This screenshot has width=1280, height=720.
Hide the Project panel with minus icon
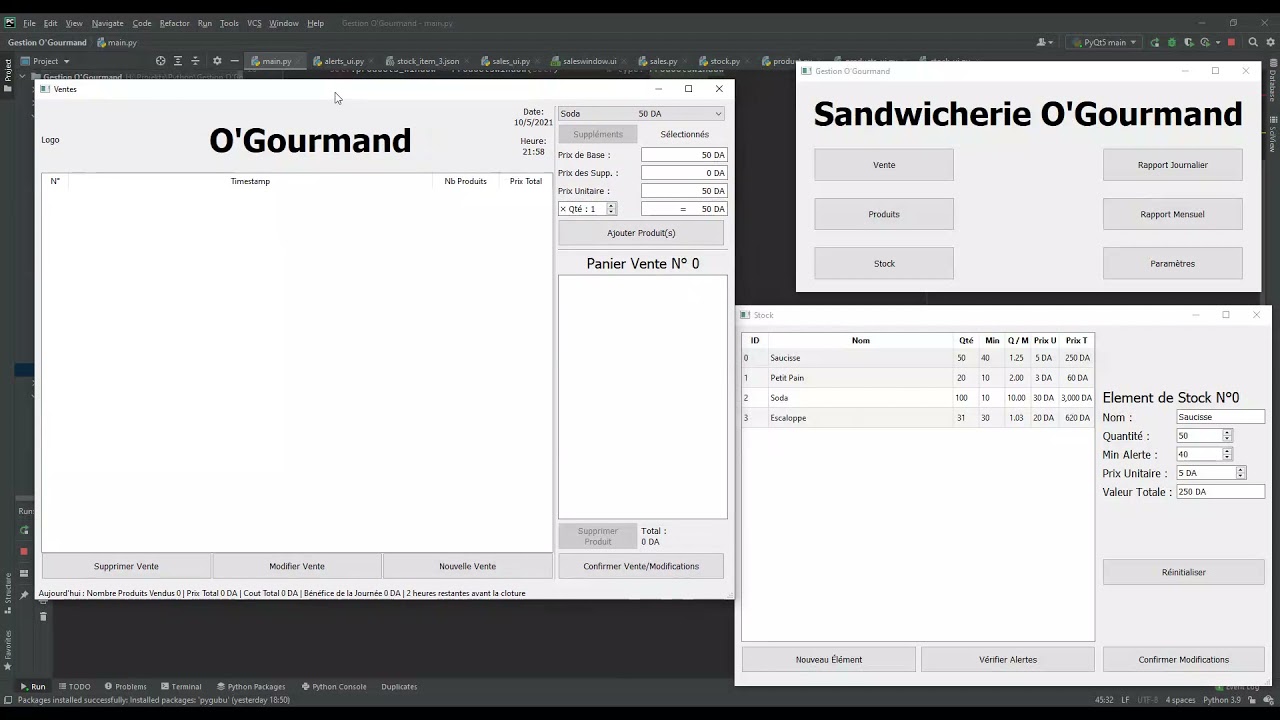(x=234, y=61)
